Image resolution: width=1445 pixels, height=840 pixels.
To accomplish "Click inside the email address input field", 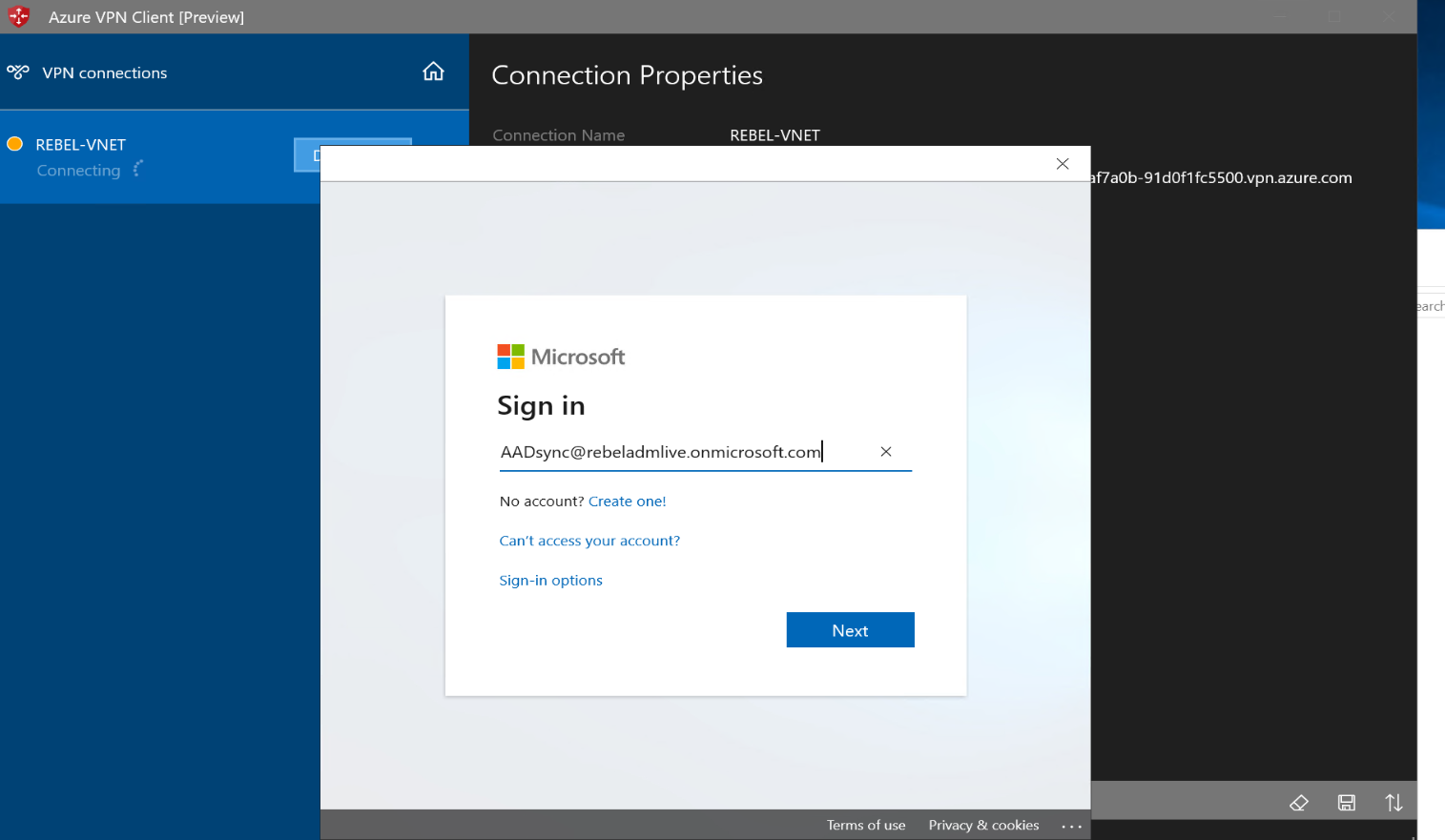I will tap(658, 451).
